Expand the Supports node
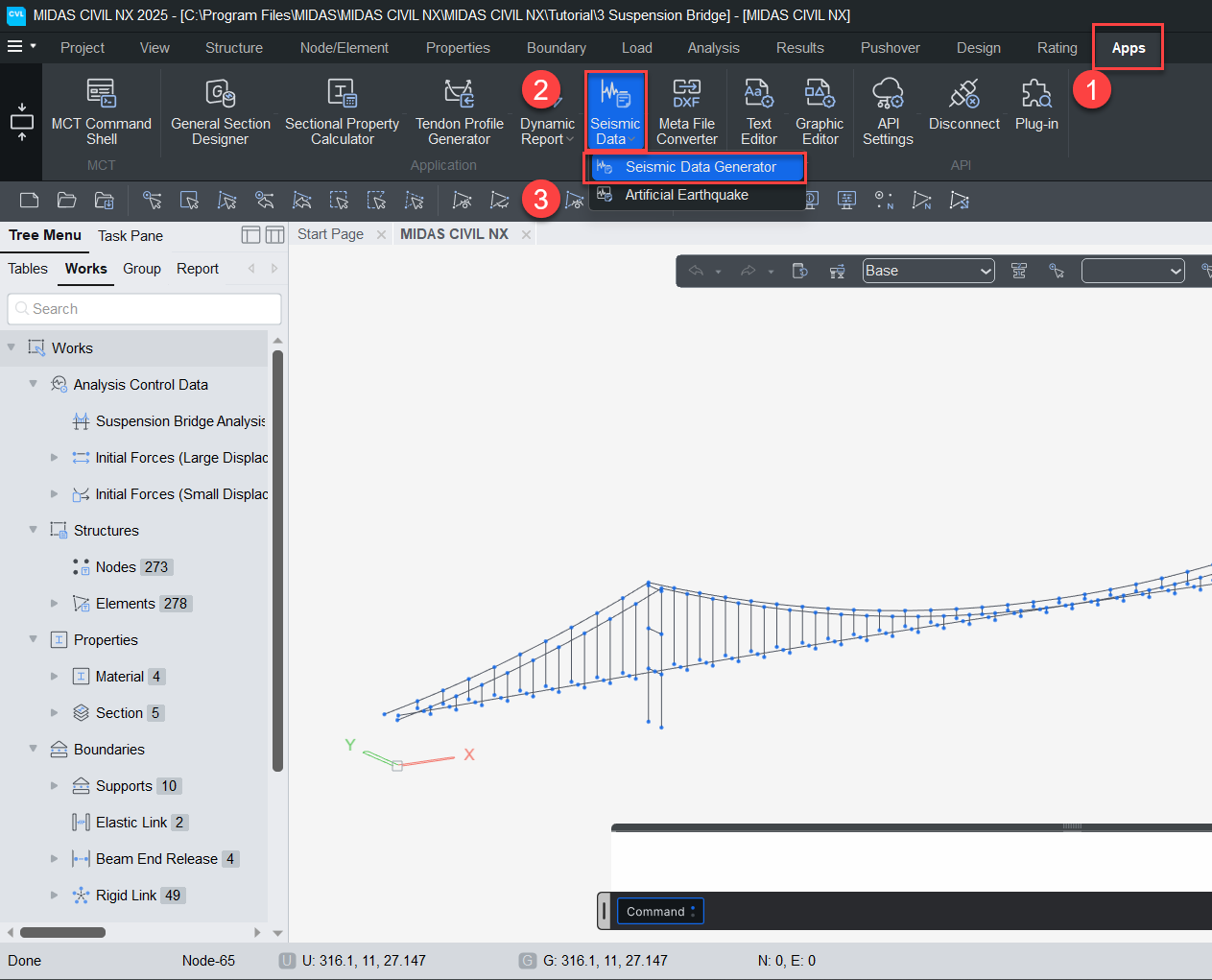1212x980 pixels. click(55, 786)
